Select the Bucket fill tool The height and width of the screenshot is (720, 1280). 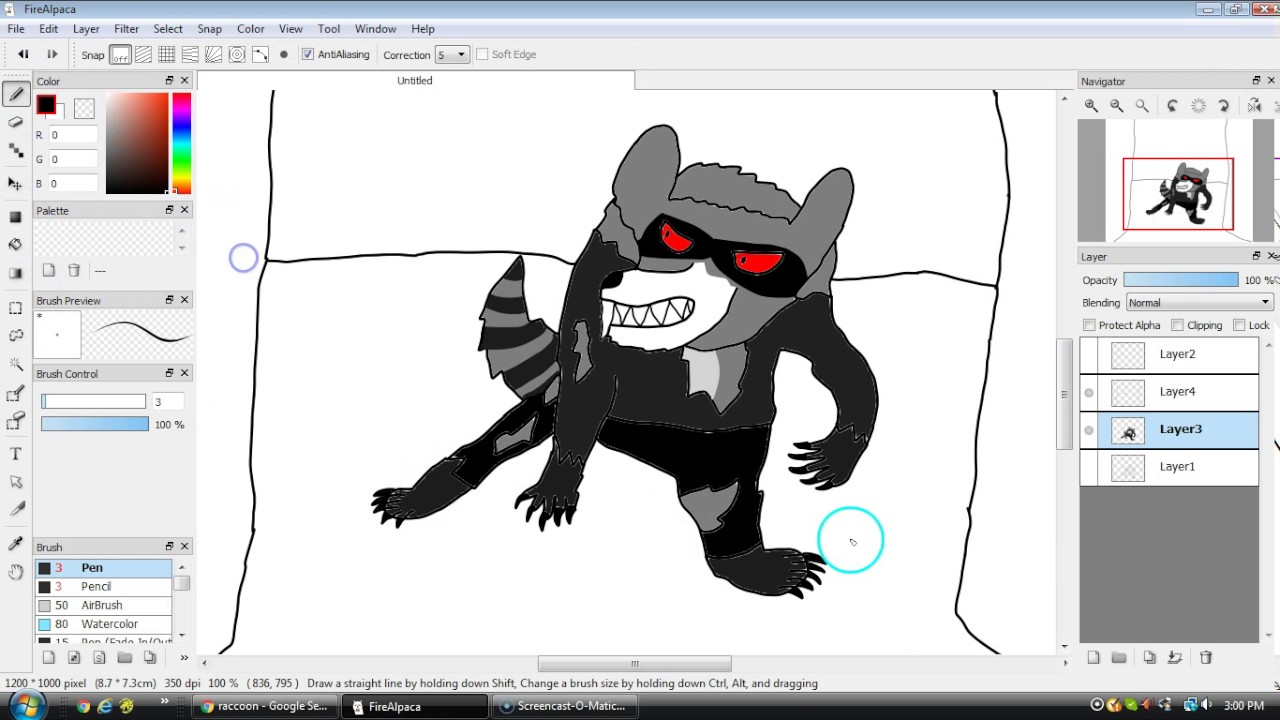click(15, 244)
